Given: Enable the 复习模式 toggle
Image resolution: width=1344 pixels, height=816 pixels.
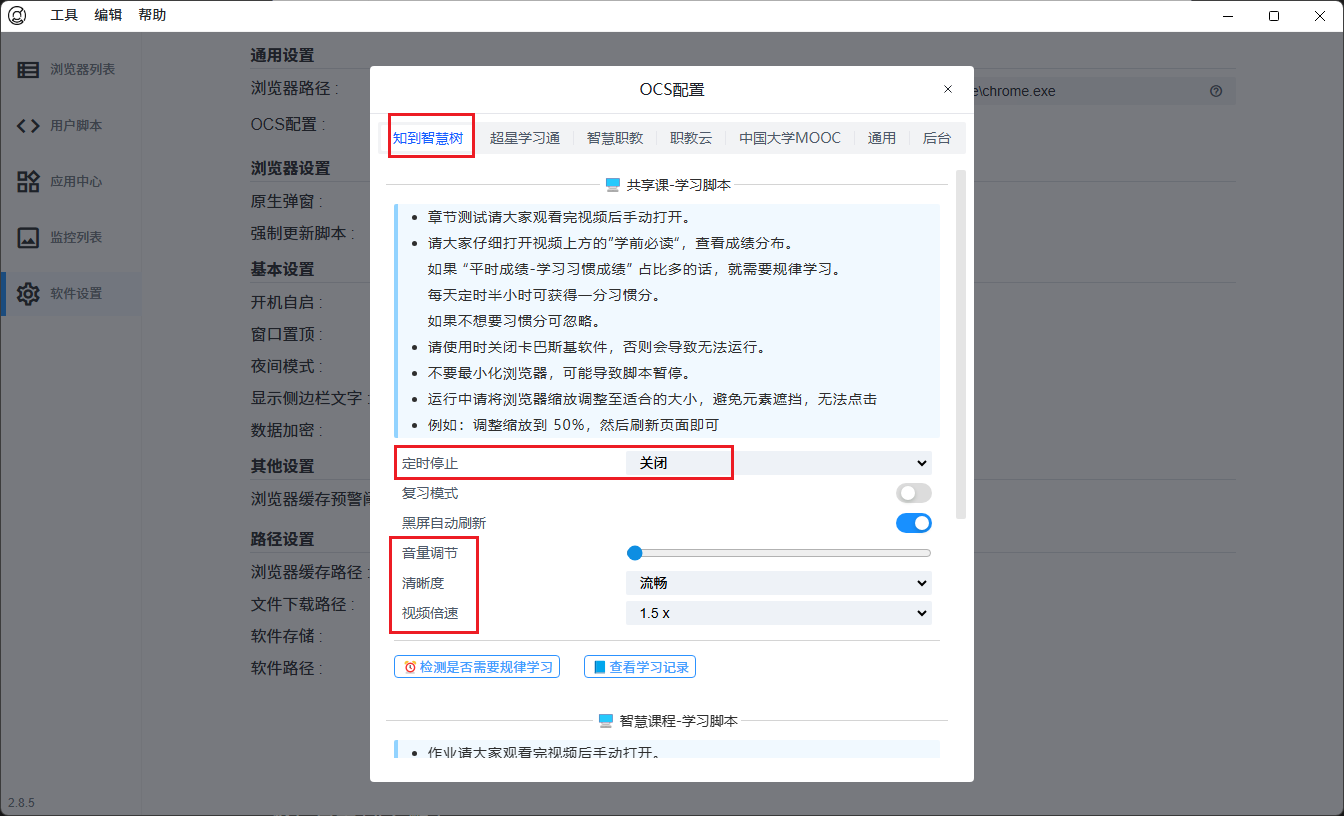Looking at the screenshot, I should click(x=913, y=493).
